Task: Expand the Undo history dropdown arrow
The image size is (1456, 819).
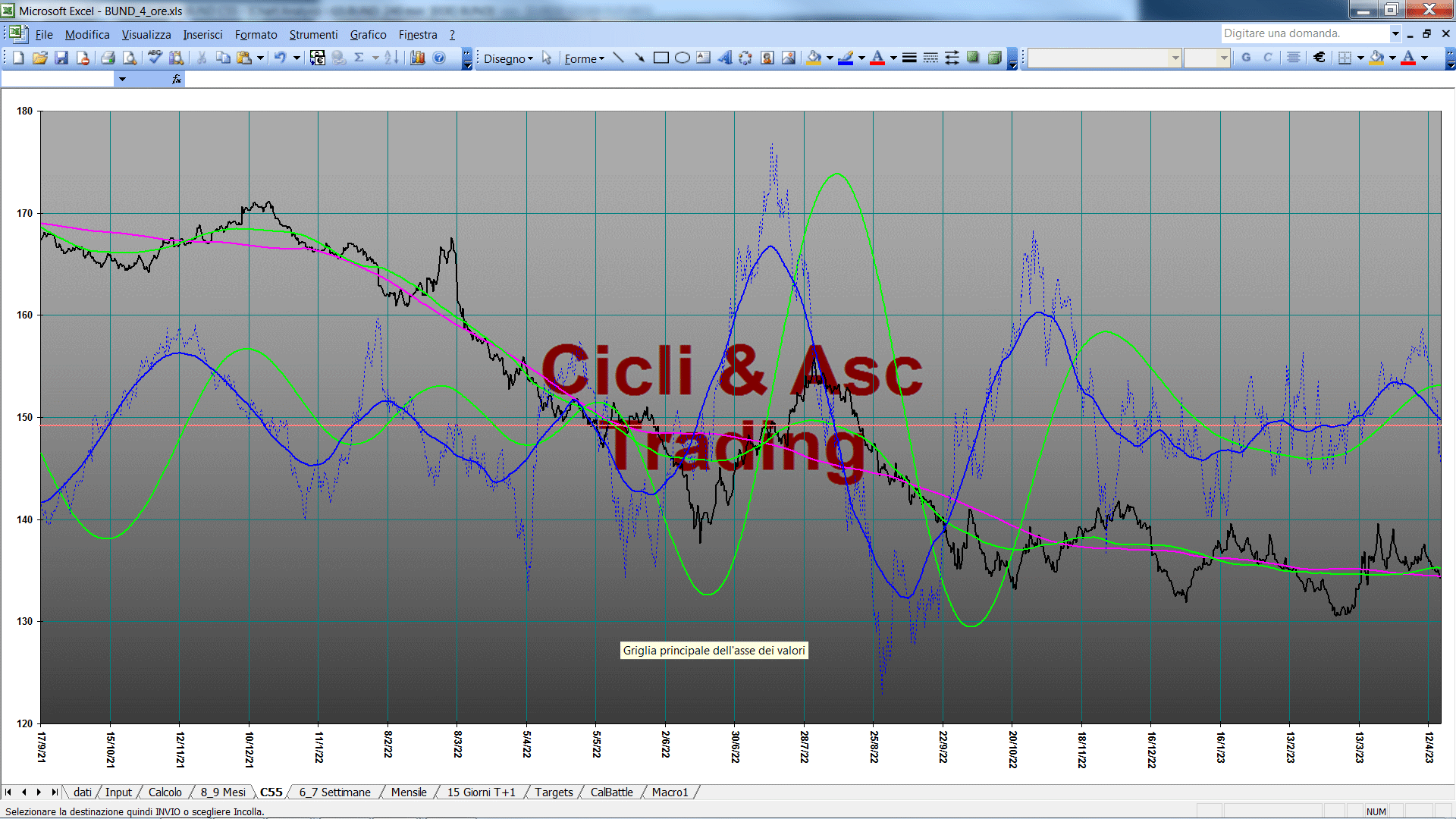Action: point(297,58)
